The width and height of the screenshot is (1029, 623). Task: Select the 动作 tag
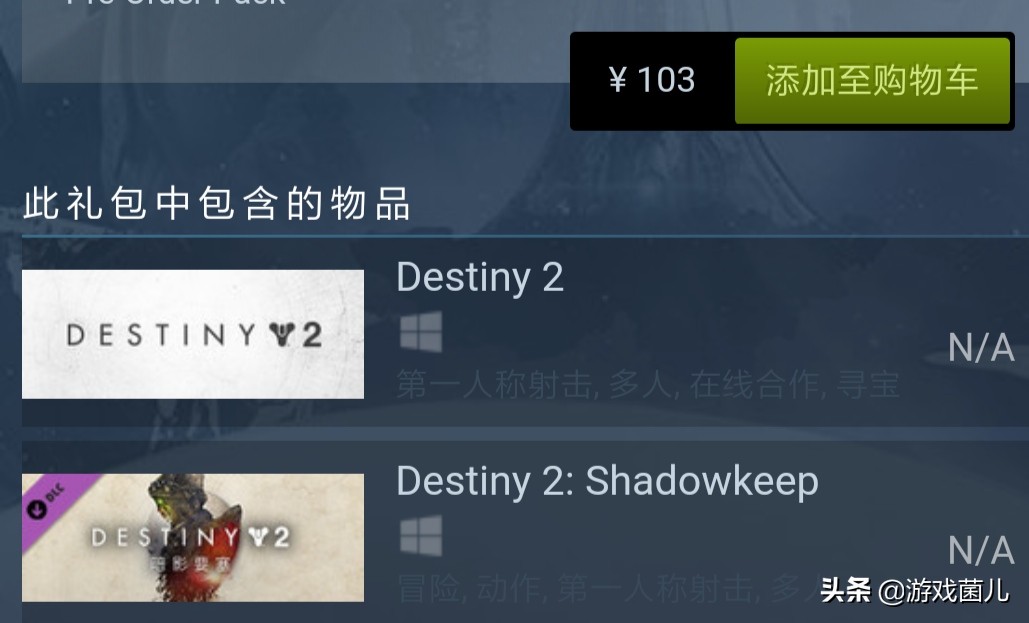tap(508, 588)
